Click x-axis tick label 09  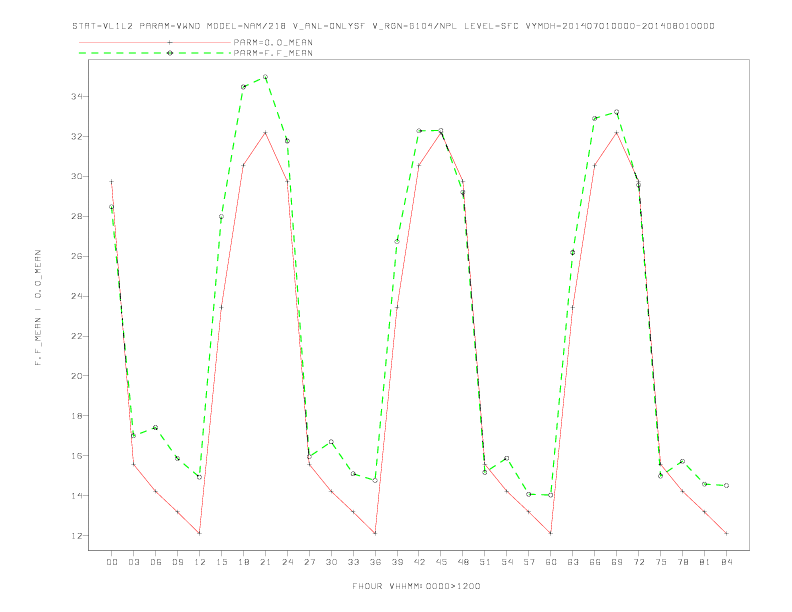tap(177, 562)
